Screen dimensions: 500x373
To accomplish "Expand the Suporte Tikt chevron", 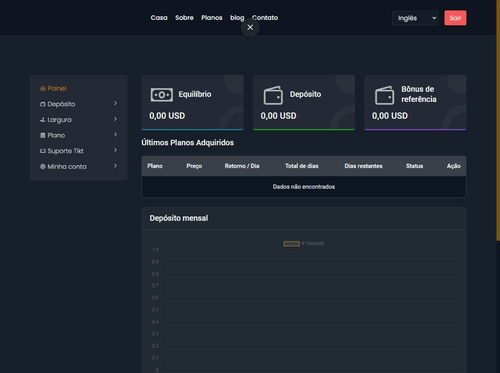I will pyautogui.click(x=115, y=150).
